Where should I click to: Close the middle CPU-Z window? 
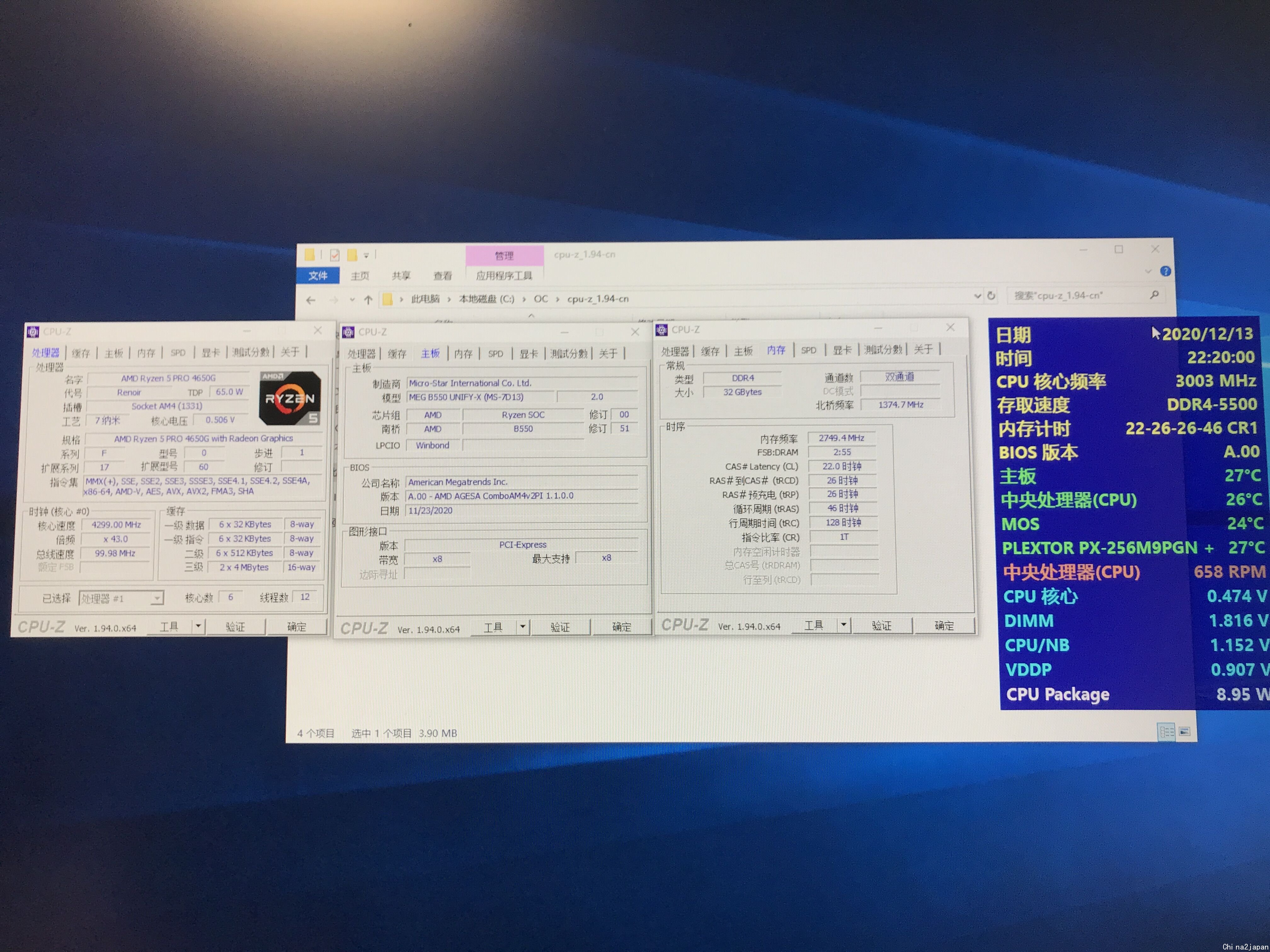(x=634, y=332)
